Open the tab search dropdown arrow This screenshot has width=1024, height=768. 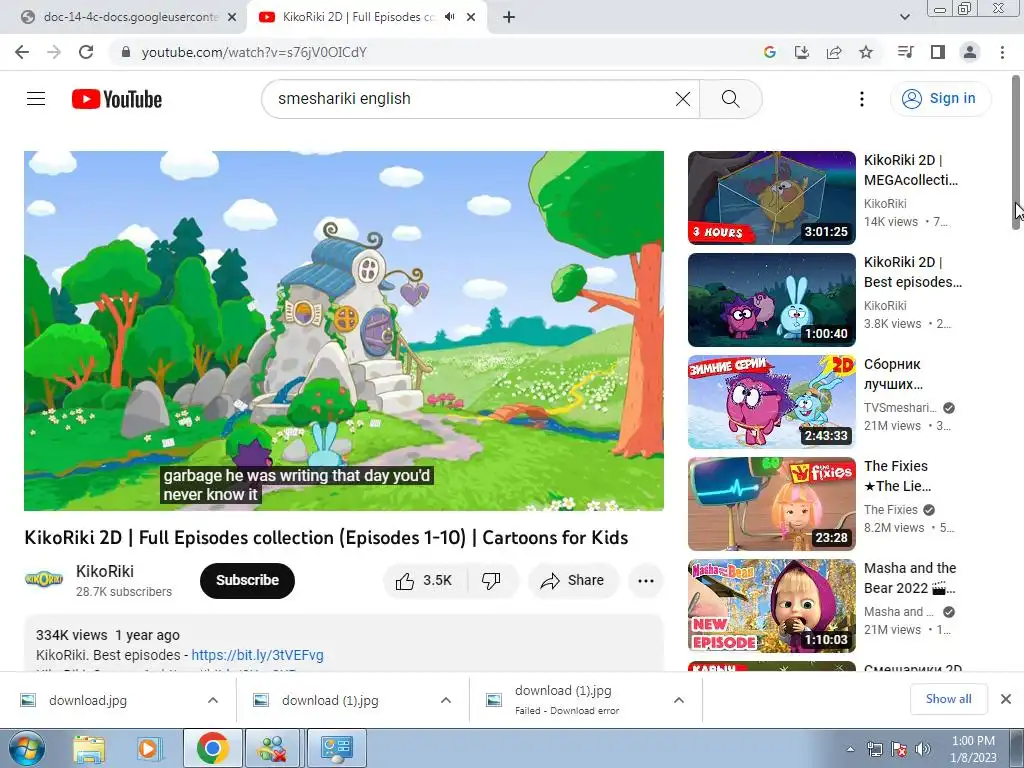[904, 17]
